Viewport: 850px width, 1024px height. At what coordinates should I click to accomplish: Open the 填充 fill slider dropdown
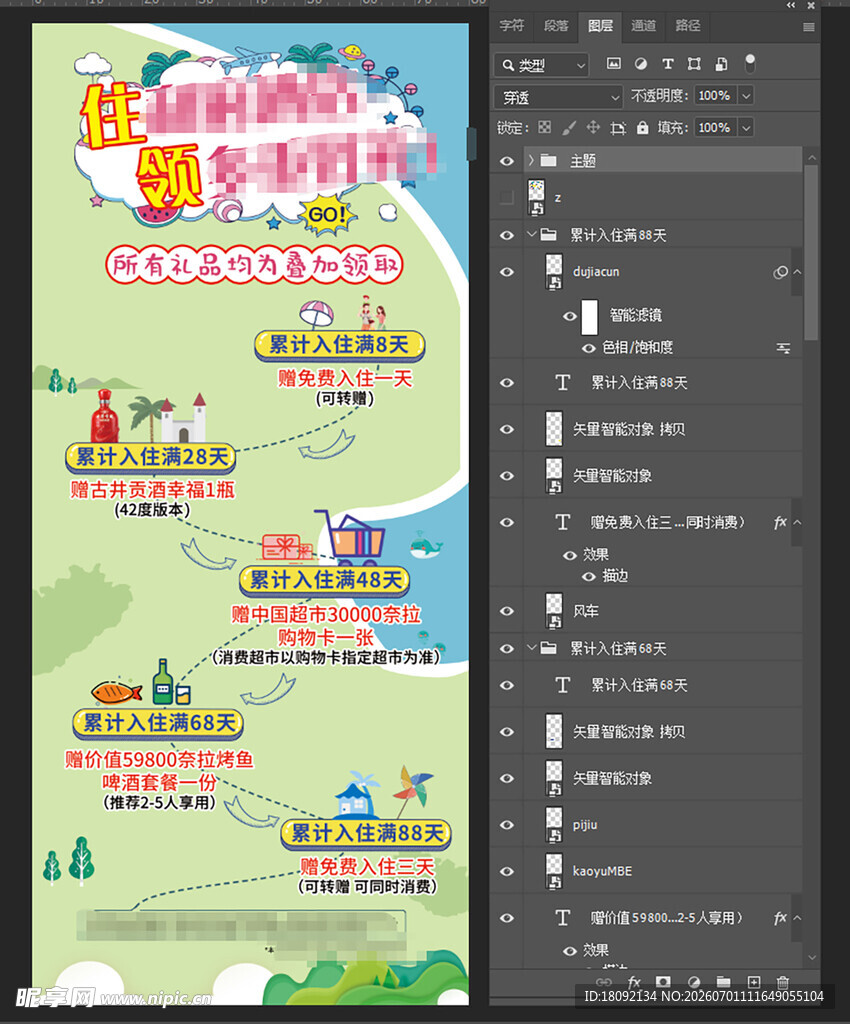(746, 127)
